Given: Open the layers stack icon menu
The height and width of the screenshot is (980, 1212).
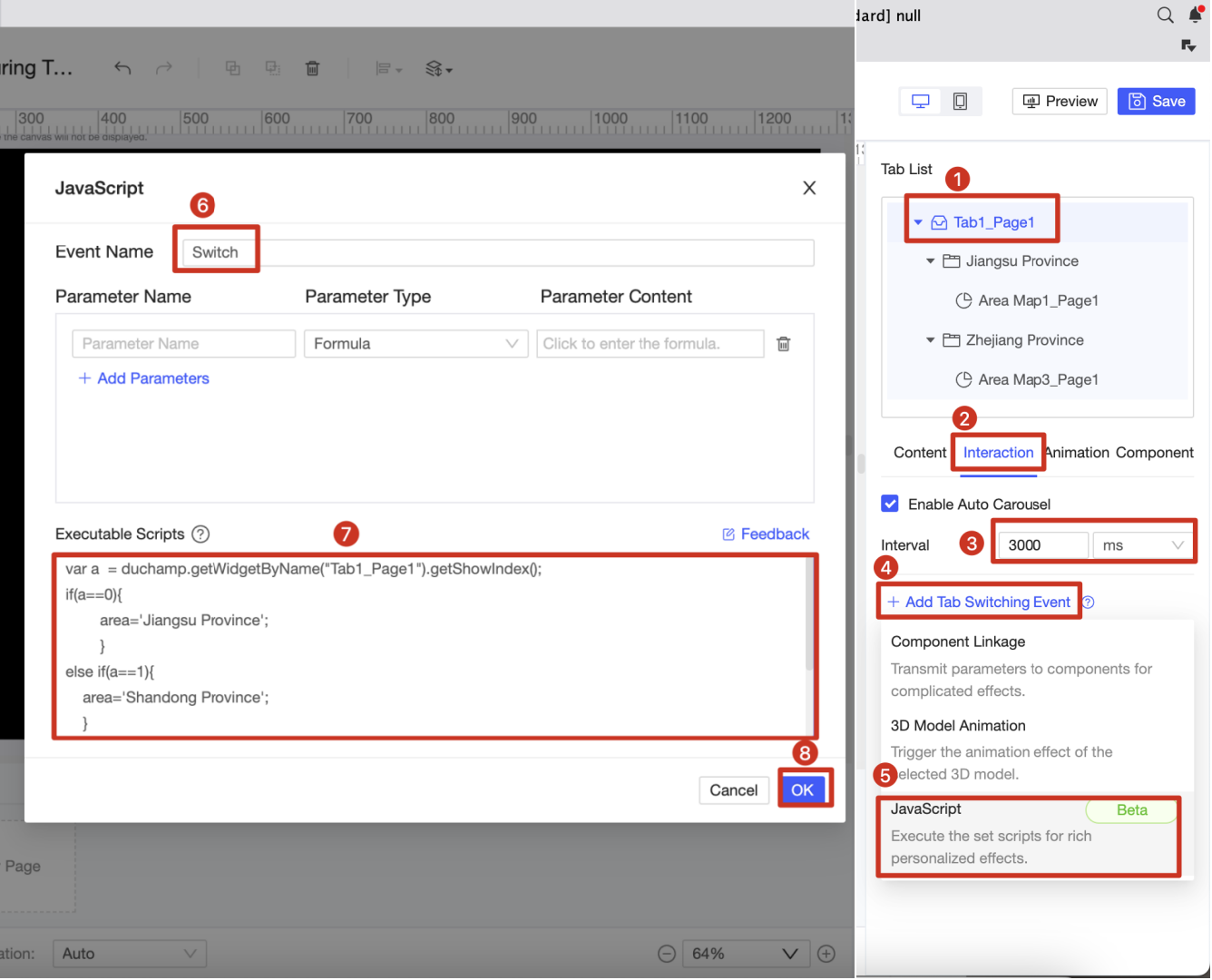Looking at the screenshot, I should pyautogui.click(x=439, y=68).
